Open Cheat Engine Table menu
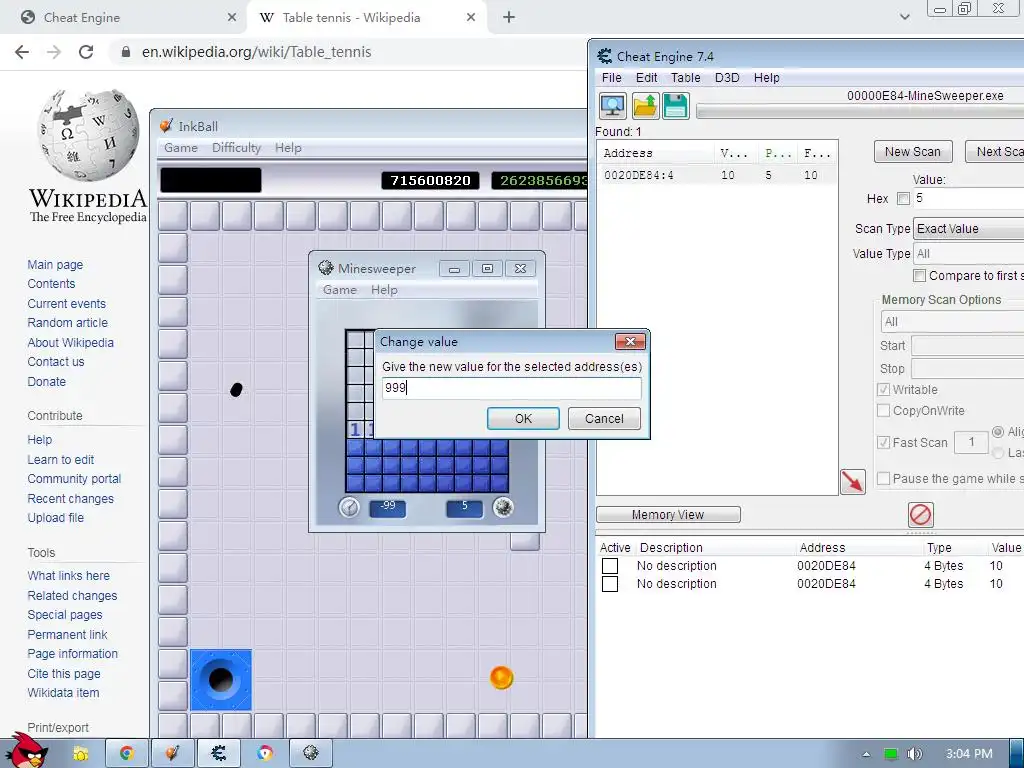 tap(686, 78)
